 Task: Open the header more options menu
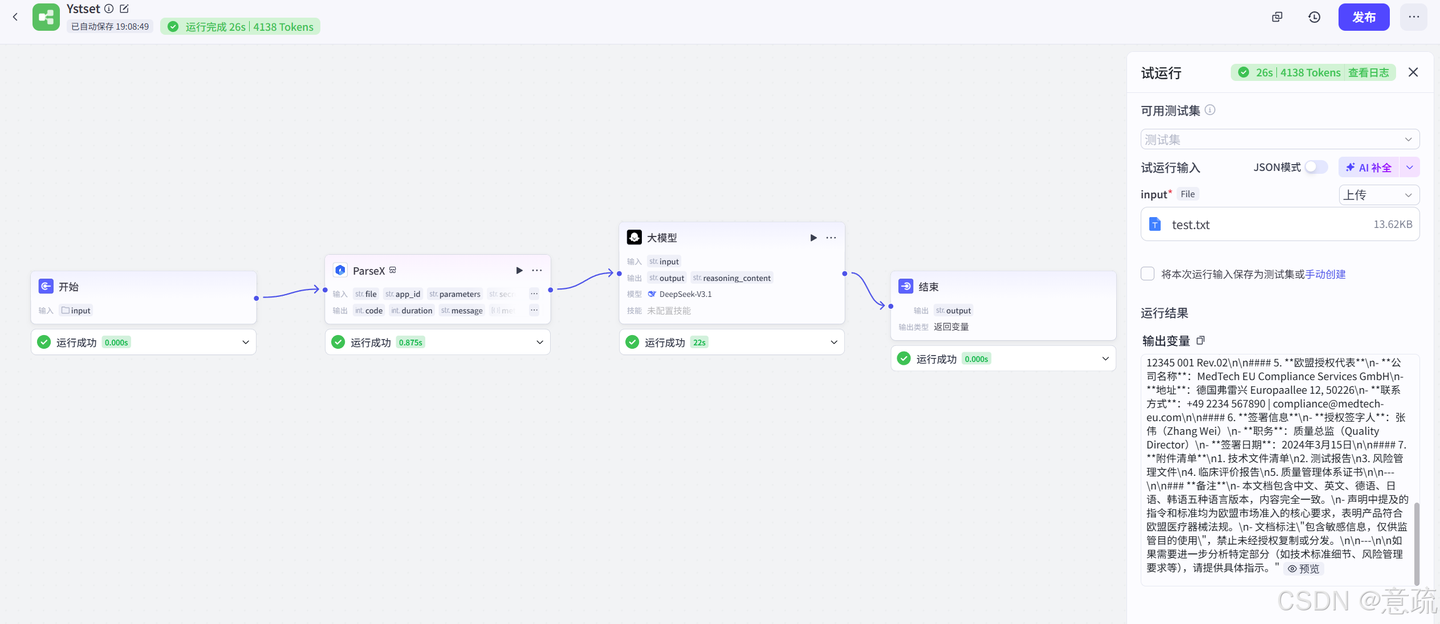pos(1412,17)
